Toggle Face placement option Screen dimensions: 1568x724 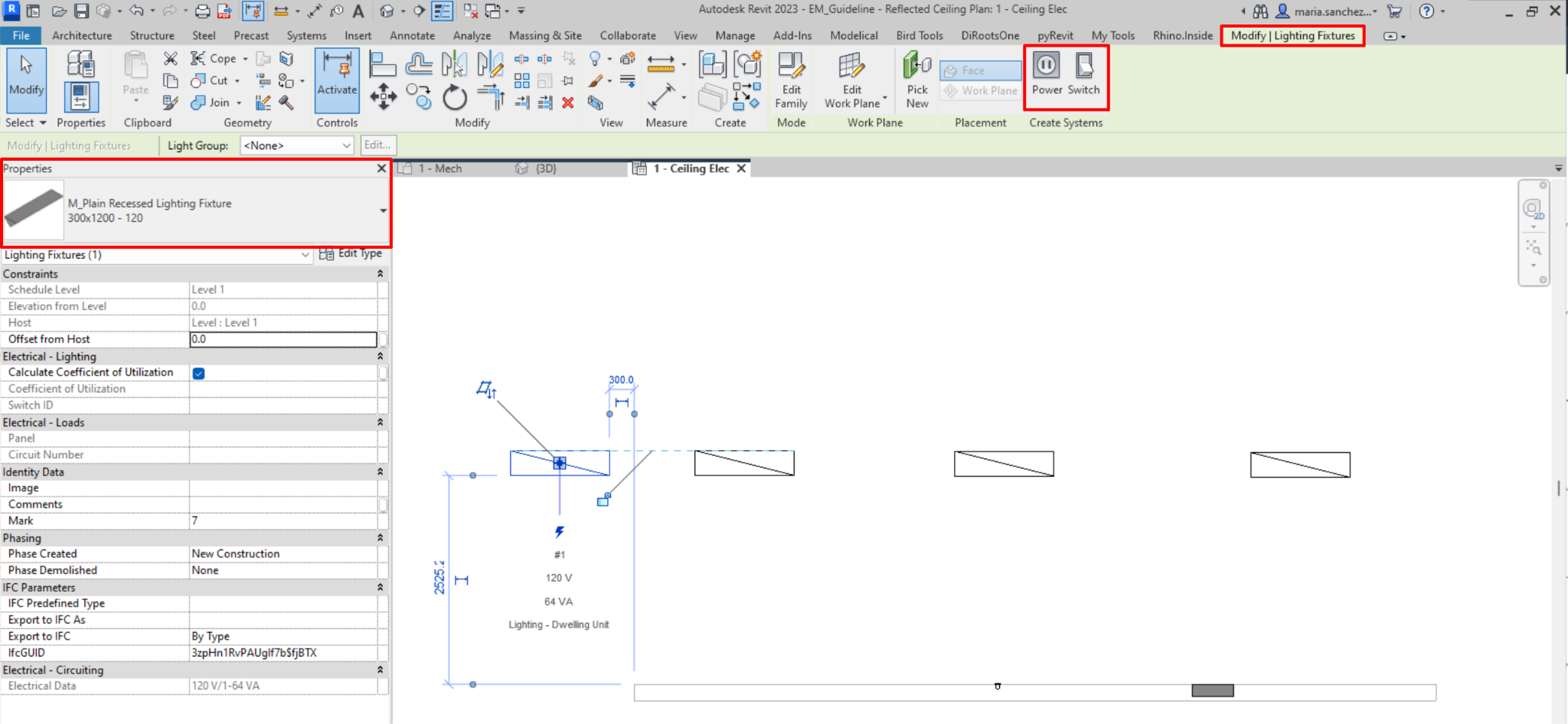[981, 70]
